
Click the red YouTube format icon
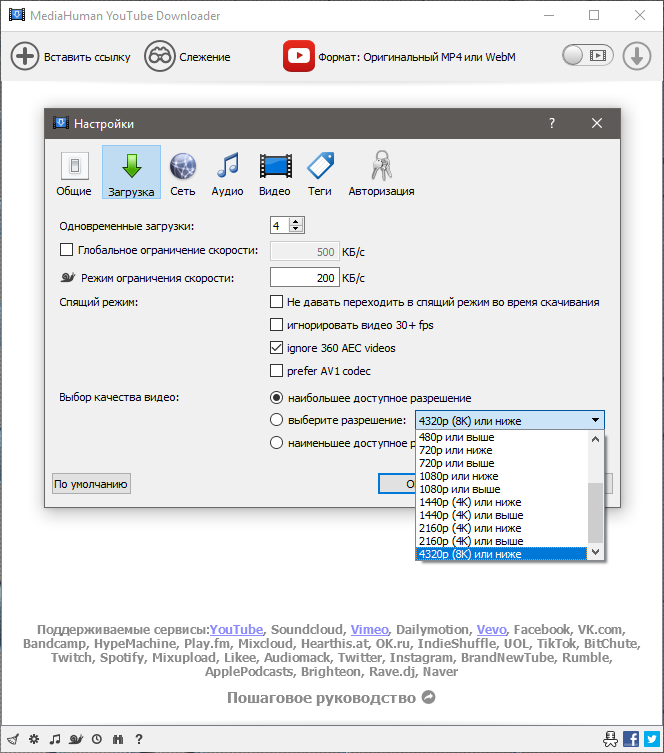coord(299,56)
